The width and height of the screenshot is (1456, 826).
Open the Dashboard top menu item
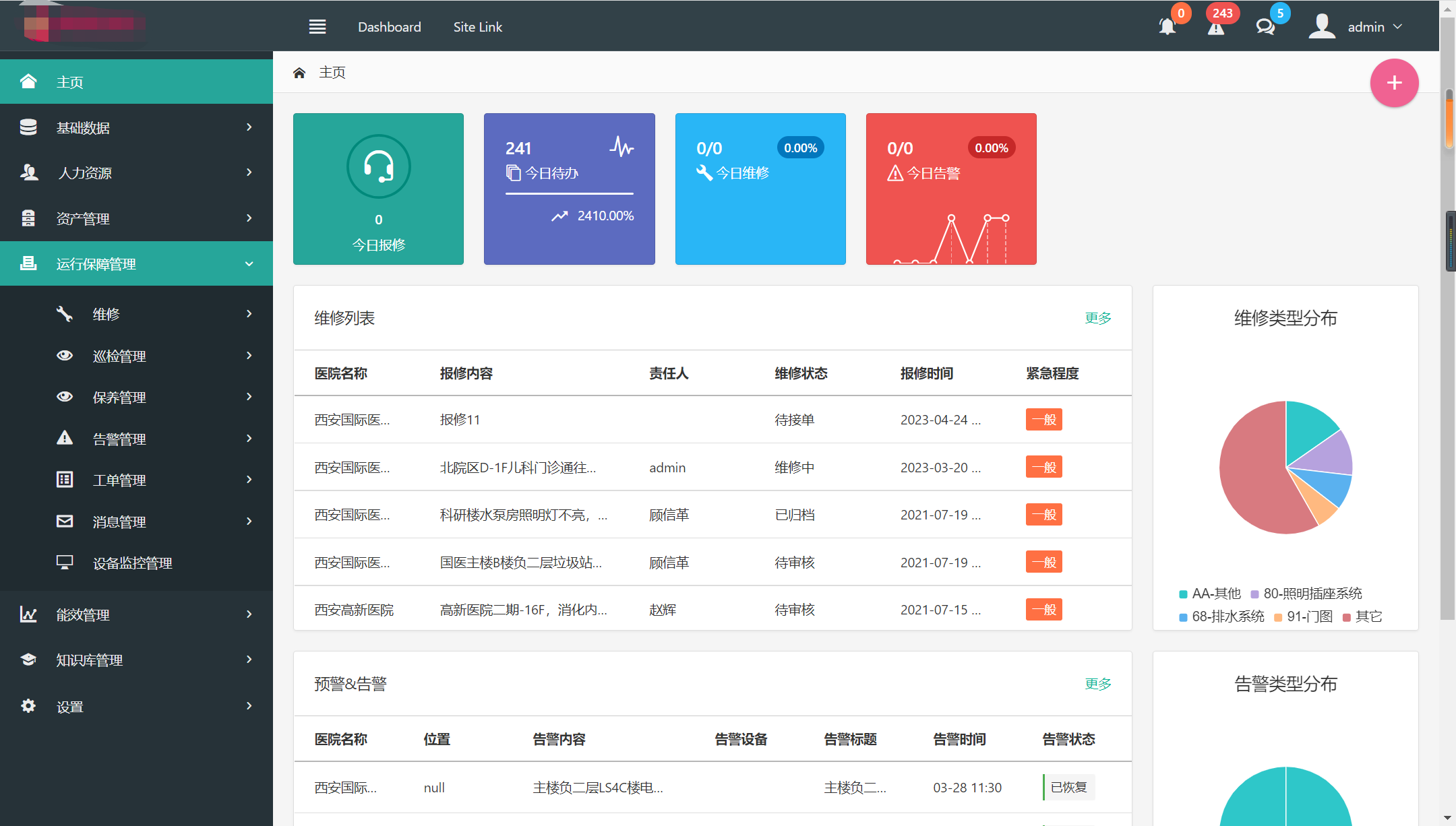[390, 27]
